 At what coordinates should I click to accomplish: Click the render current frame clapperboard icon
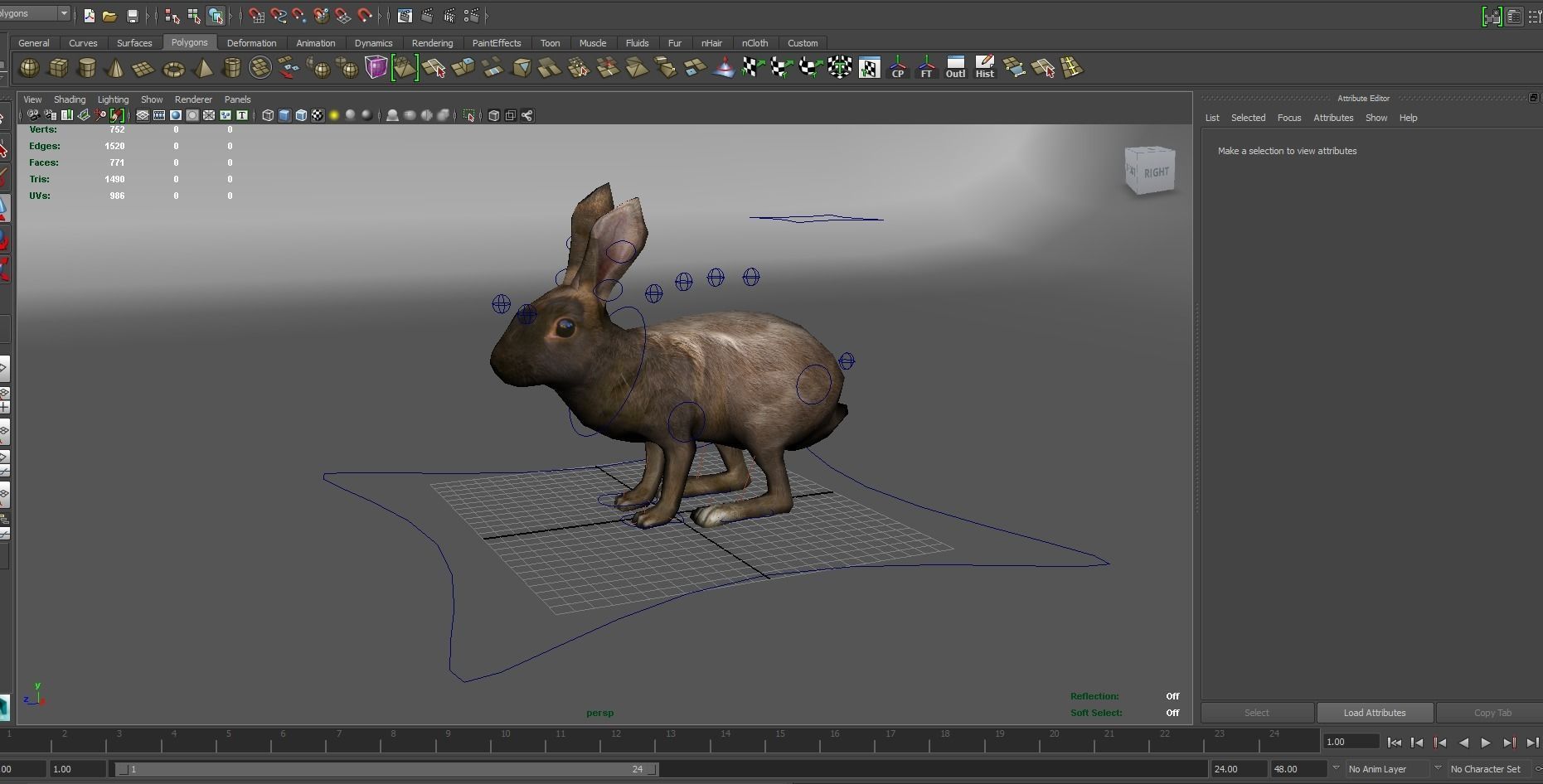tap(427, 16)
